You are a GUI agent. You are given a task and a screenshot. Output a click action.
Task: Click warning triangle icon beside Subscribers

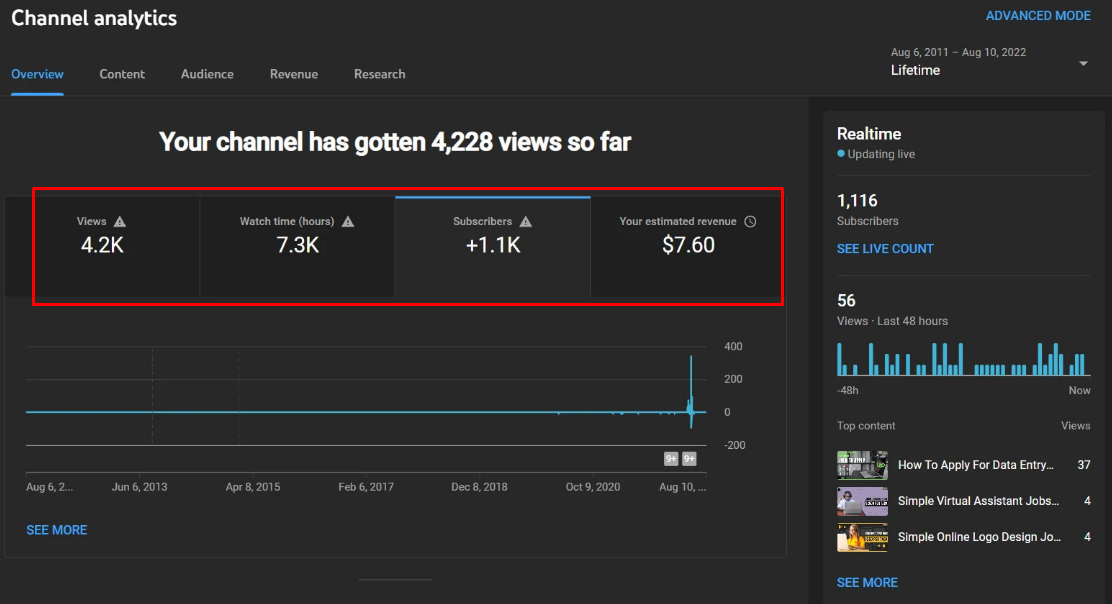click(526, 222)
